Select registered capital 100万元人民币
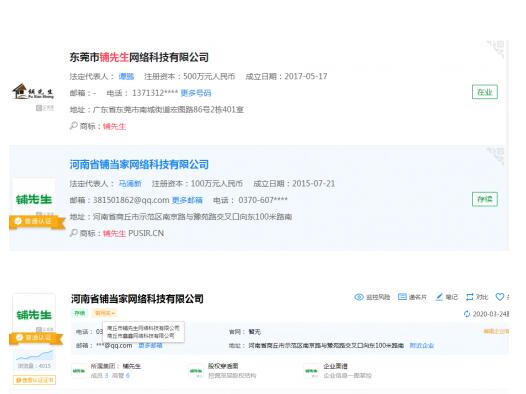 [217, 183]
